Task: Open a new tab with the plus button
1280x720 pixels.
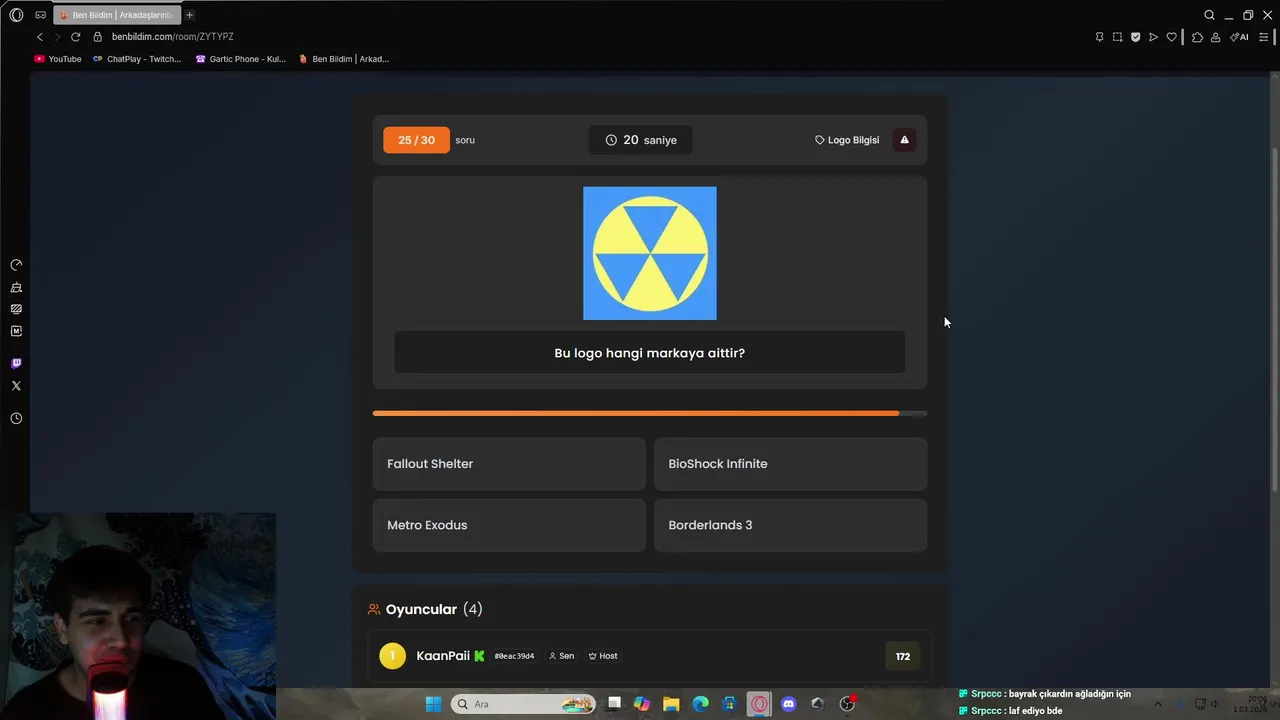Action: pos(189,15)
